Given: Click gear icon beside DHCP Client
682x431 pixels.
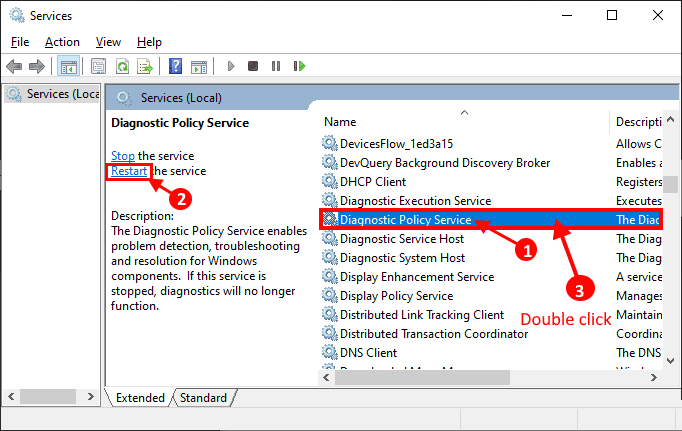Looking at the screenshot, I should click(329, 181).
